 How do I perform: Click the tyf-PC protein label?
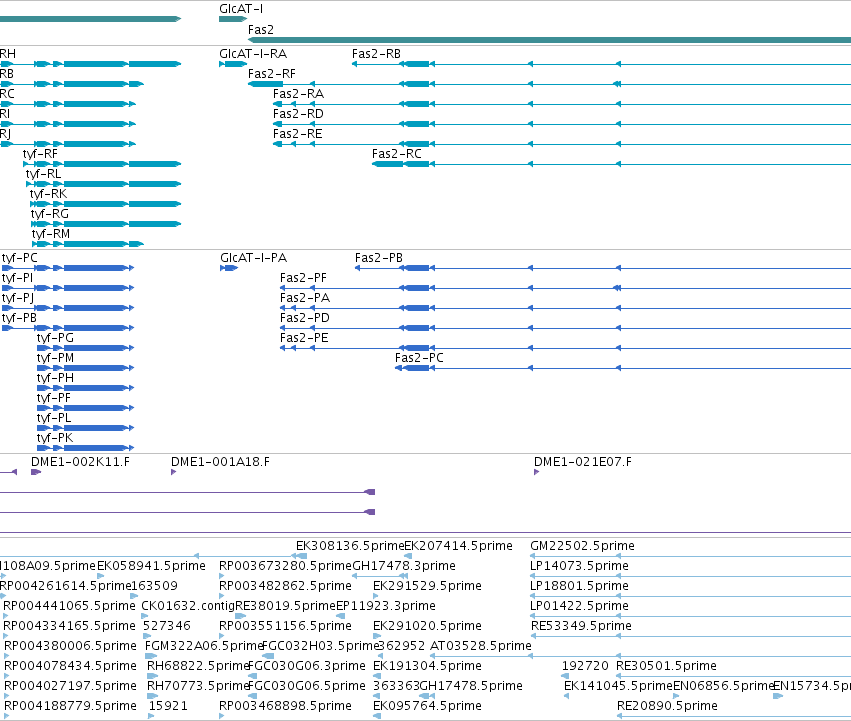(20, 258)
